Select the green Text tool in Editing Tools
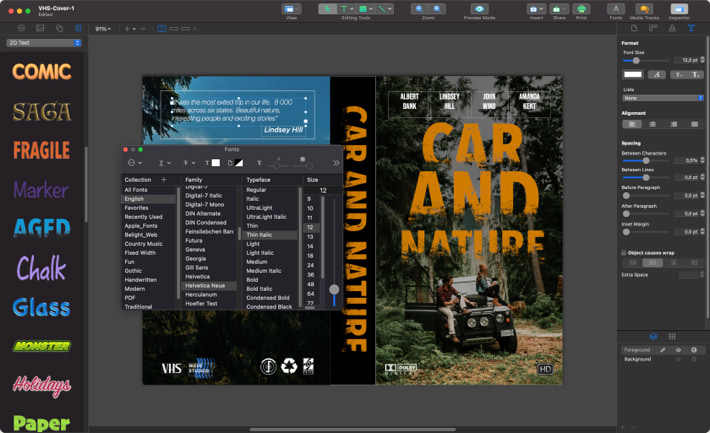710x433 pixels. (x=344, y=9)
